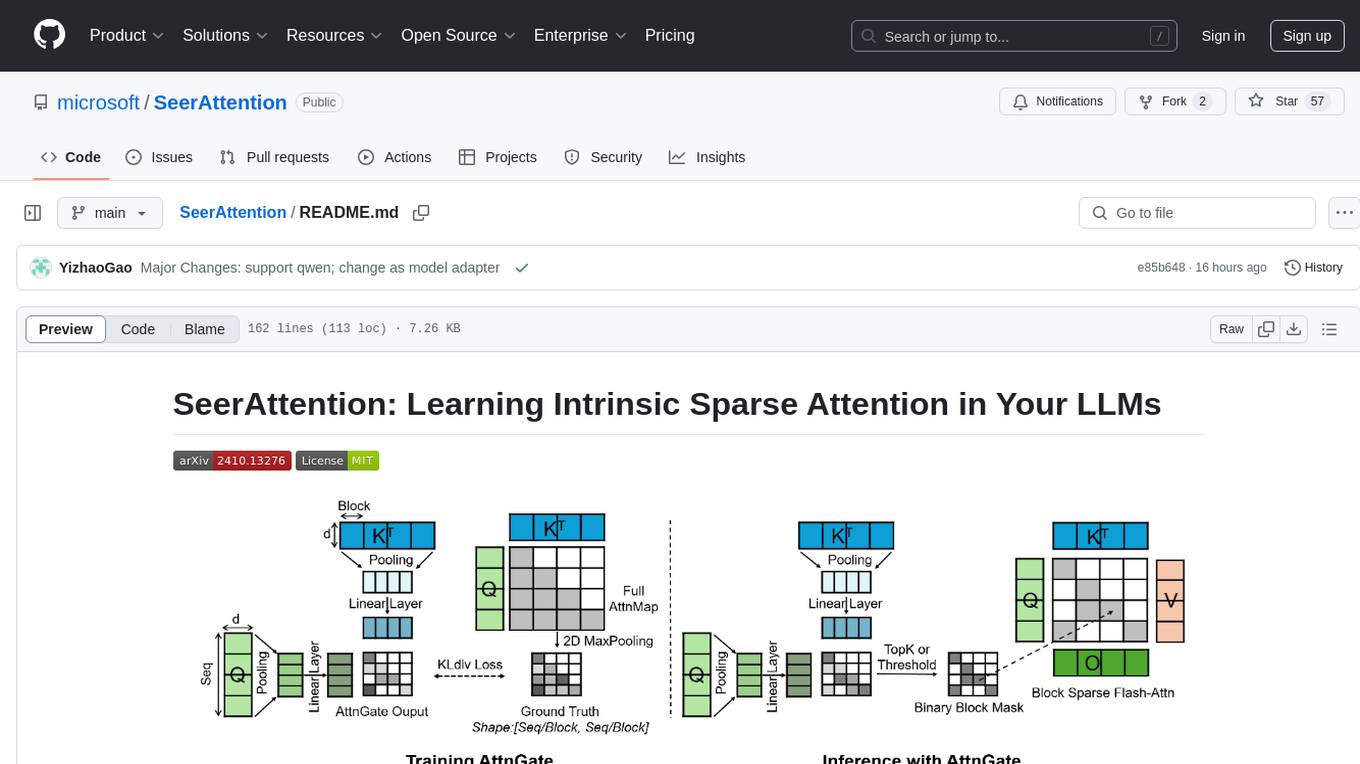Image resolution: width=1360 pixels, height=764 pixels.
Task: Copy the README.md file path
Action: coord(421,213)
